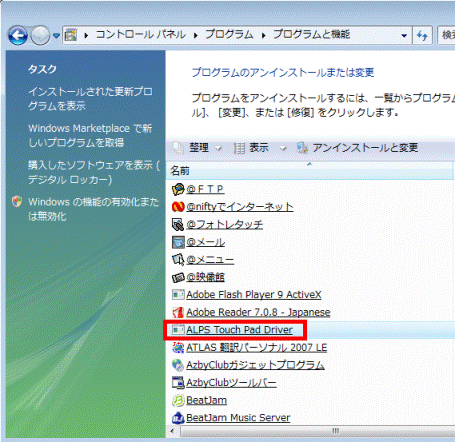Select the @メール entry
The image size is (455, 442).
click(205, 242)
